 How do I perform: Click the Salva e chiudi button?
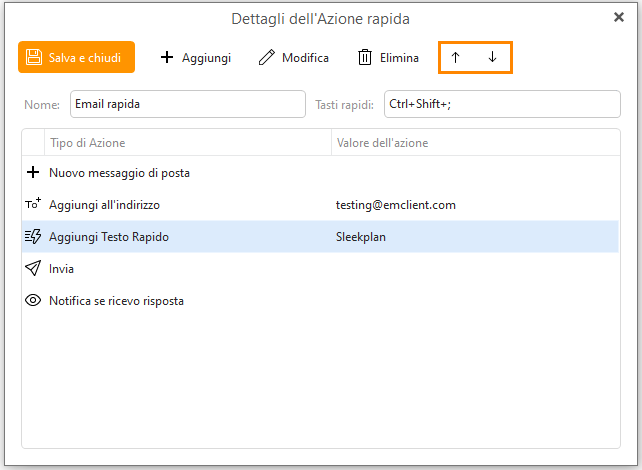pos(77,57)
